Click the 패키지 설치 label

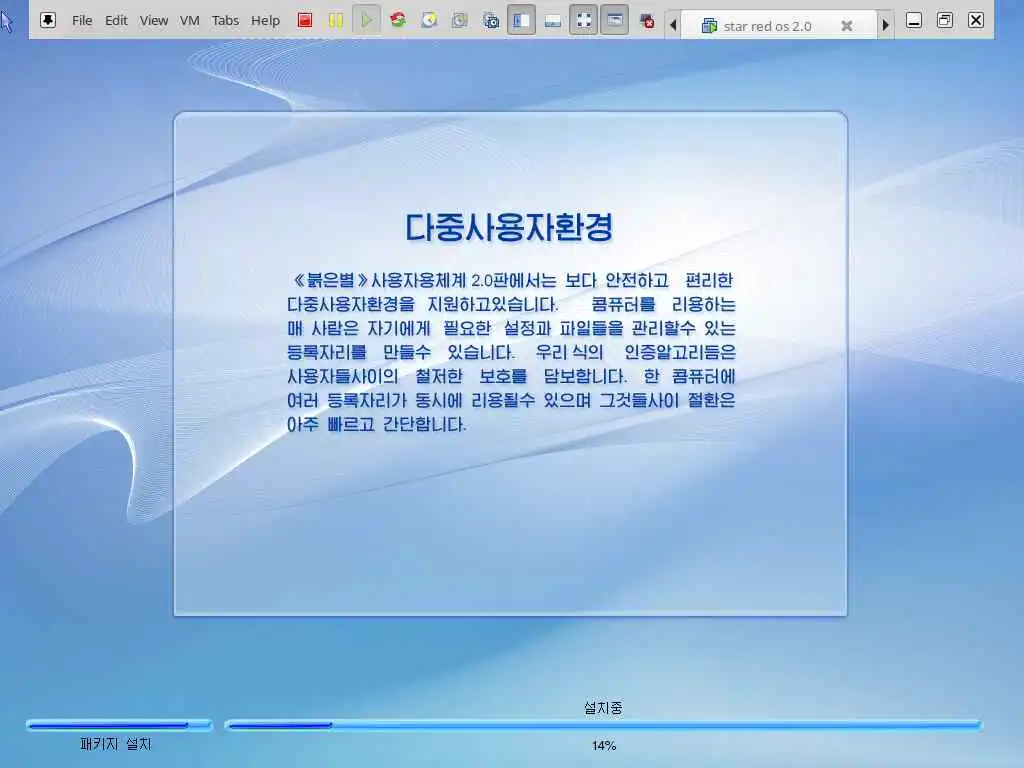[x=116, y=744]
